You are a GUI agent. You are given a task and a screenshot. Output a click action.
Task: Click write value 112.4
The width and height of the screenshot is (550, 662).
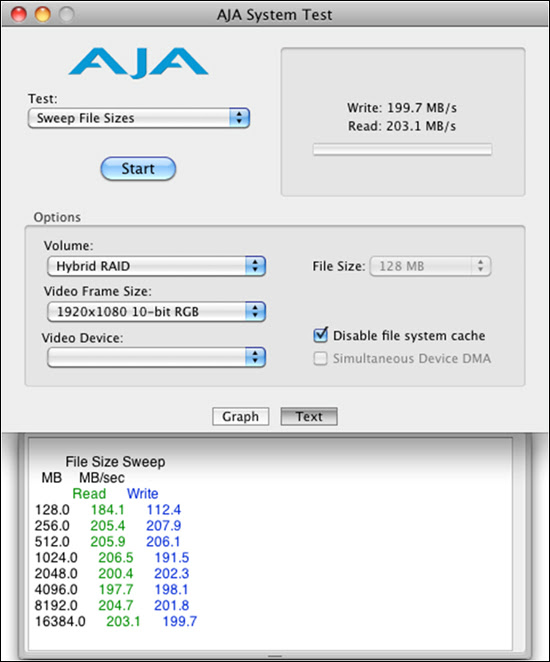tap(164, 510)
